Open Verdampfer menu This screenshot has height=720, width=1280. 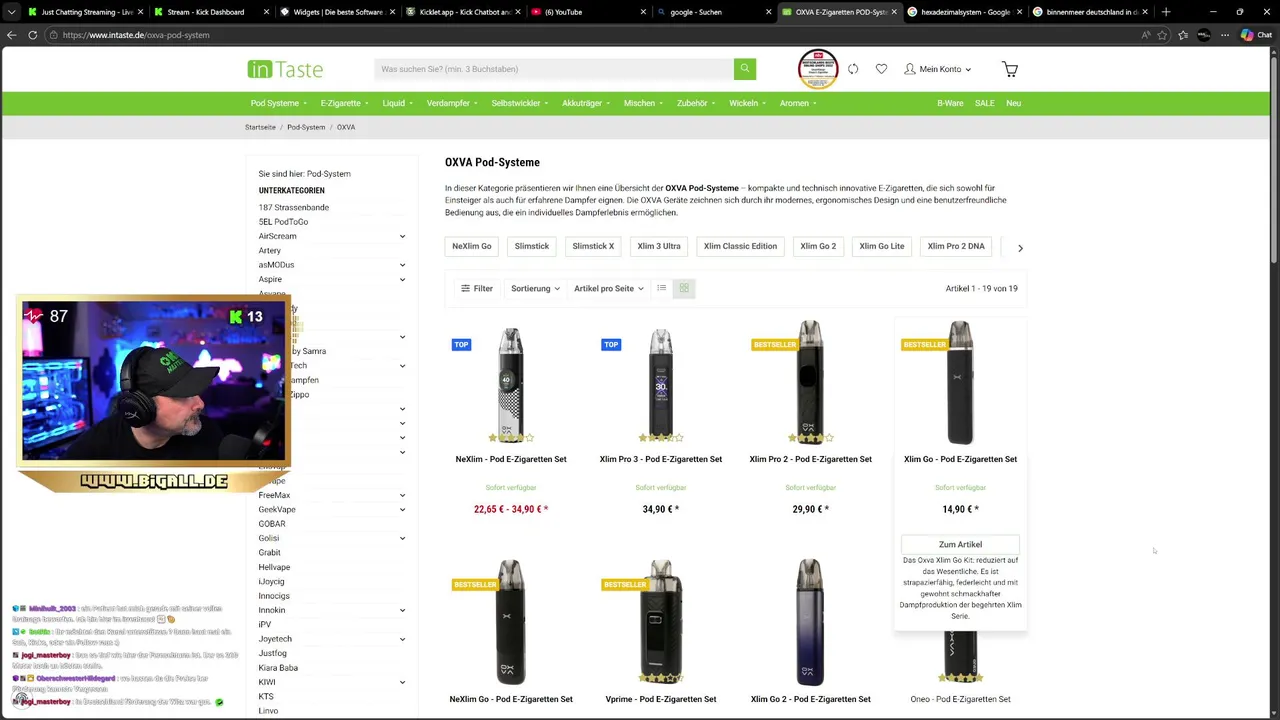tap(452, 103)
